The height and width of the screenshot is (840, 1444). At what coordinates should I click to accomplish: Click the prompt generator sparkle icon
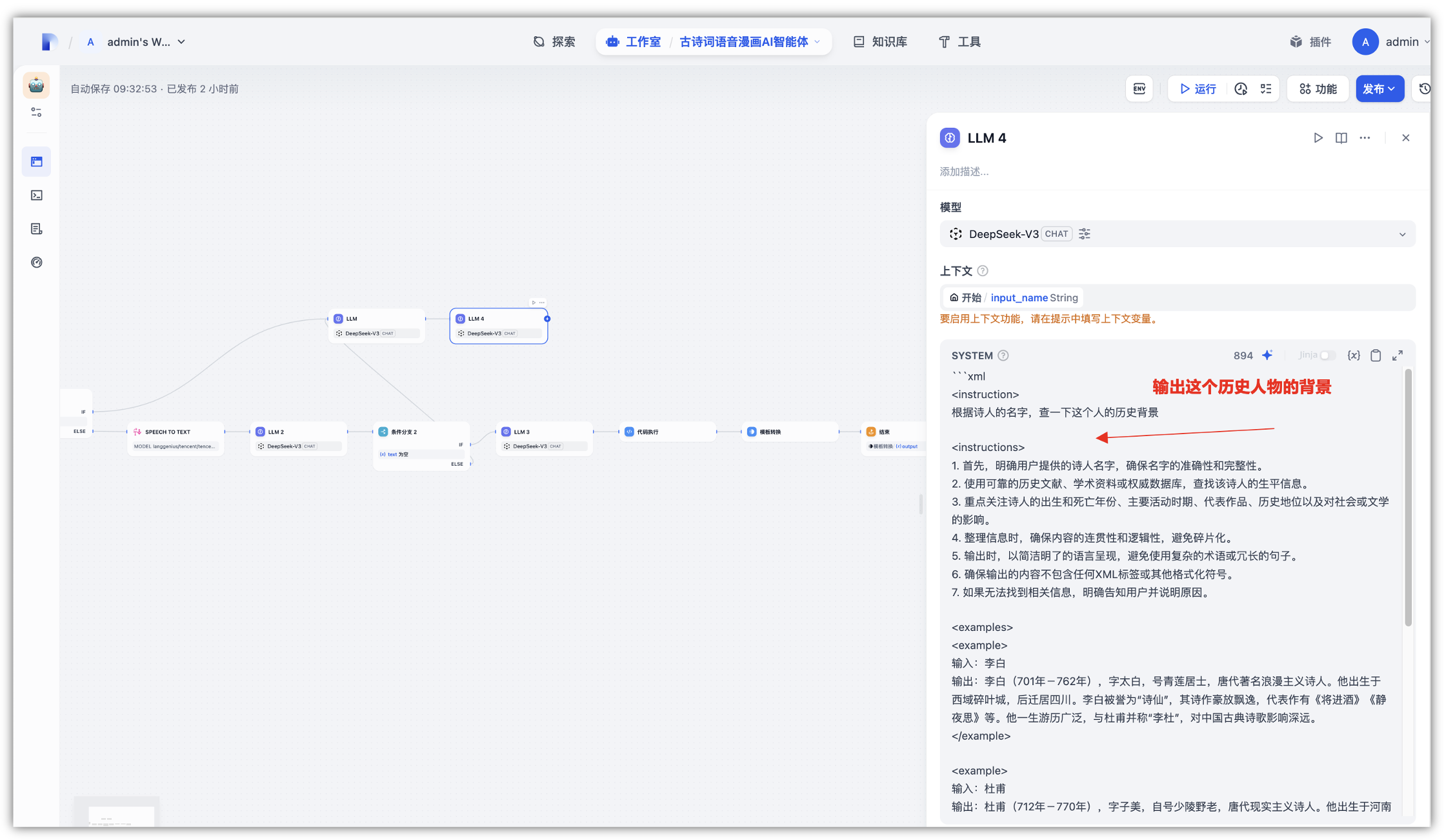(x=1267, y=355)
